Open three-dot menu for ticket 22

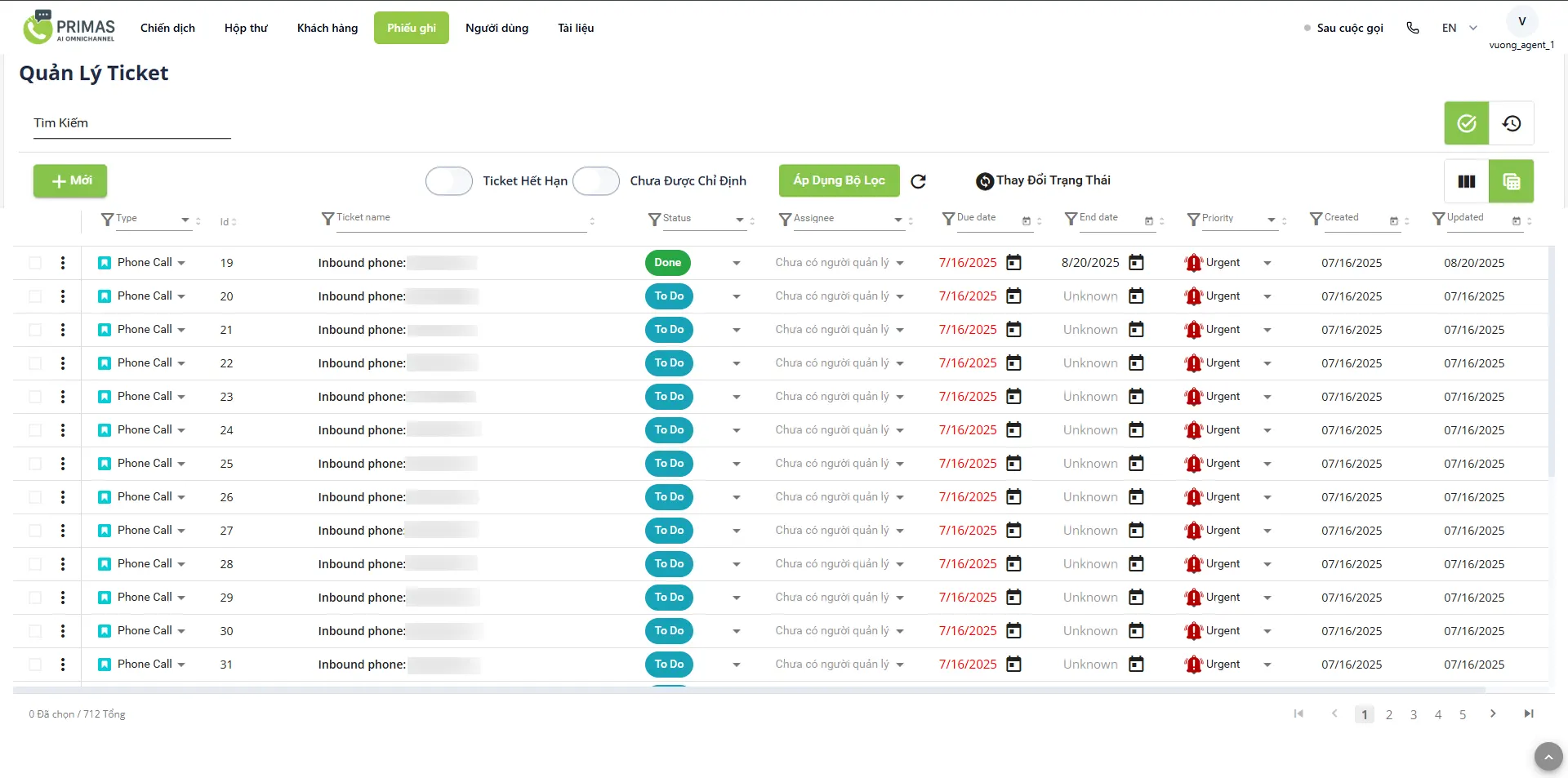(x=63, y=363)
